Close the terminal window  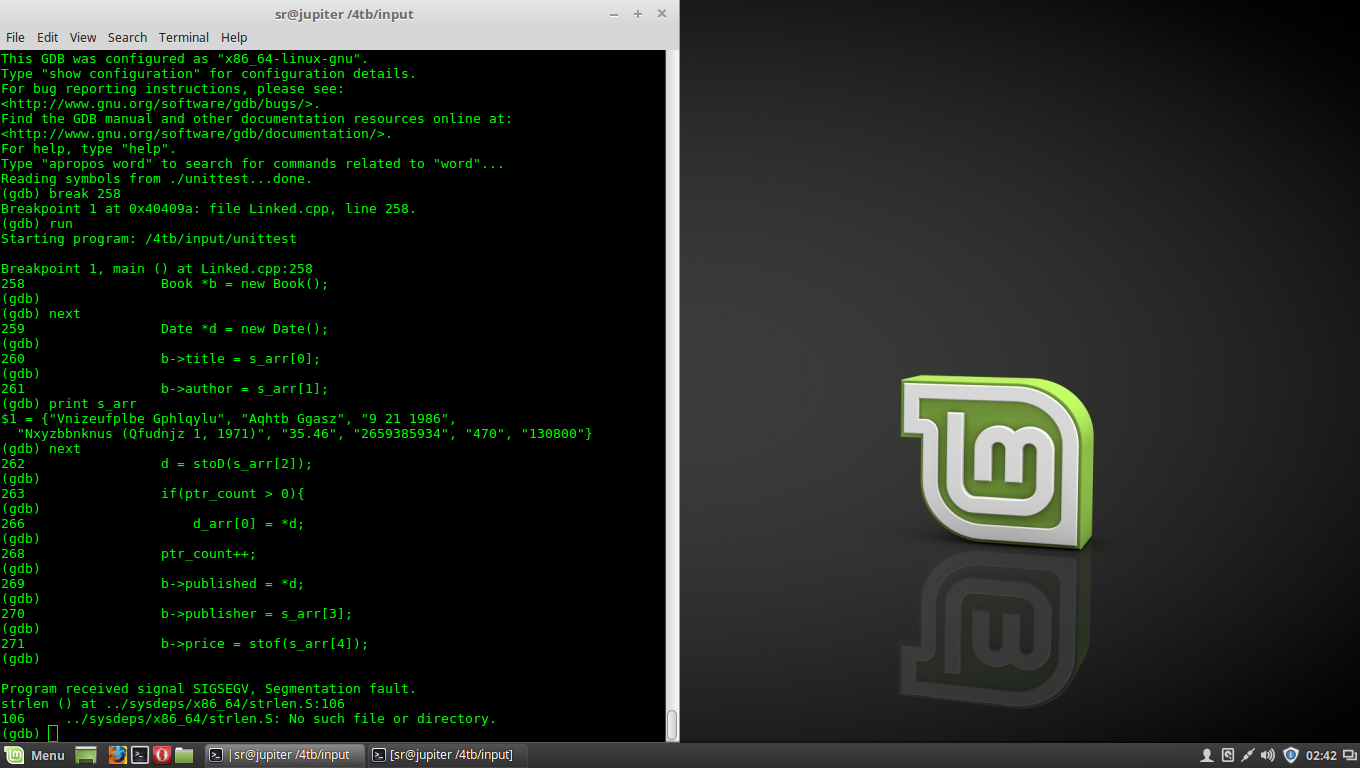click(x=661, y=14)
